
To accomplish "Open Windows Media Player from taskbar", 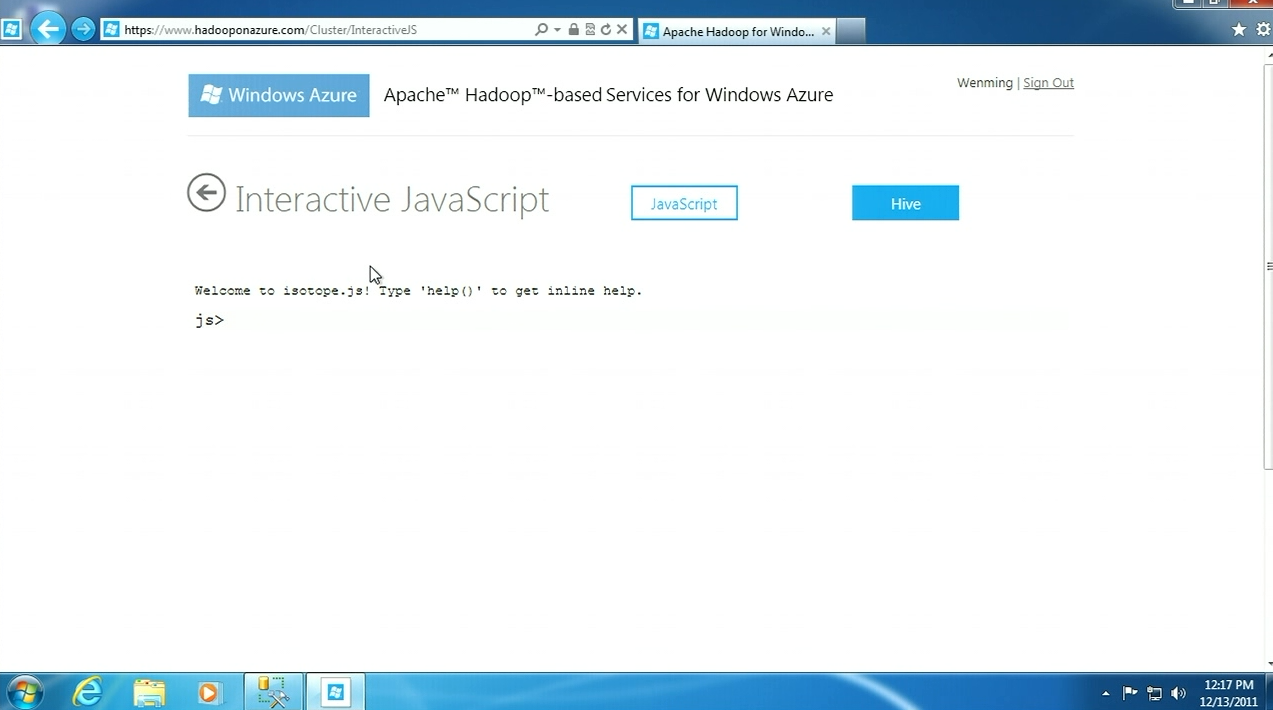I will click(209, 691).
